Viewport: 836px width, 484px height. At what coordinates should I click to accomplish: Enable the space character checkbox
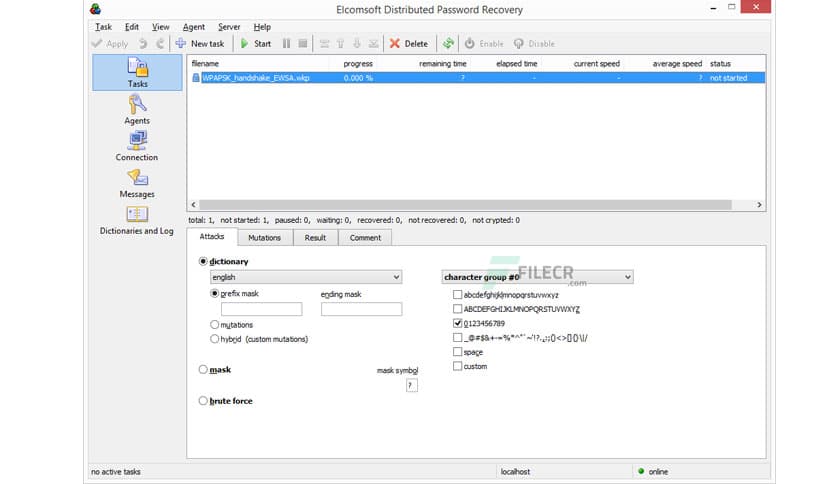pos(457,352)
